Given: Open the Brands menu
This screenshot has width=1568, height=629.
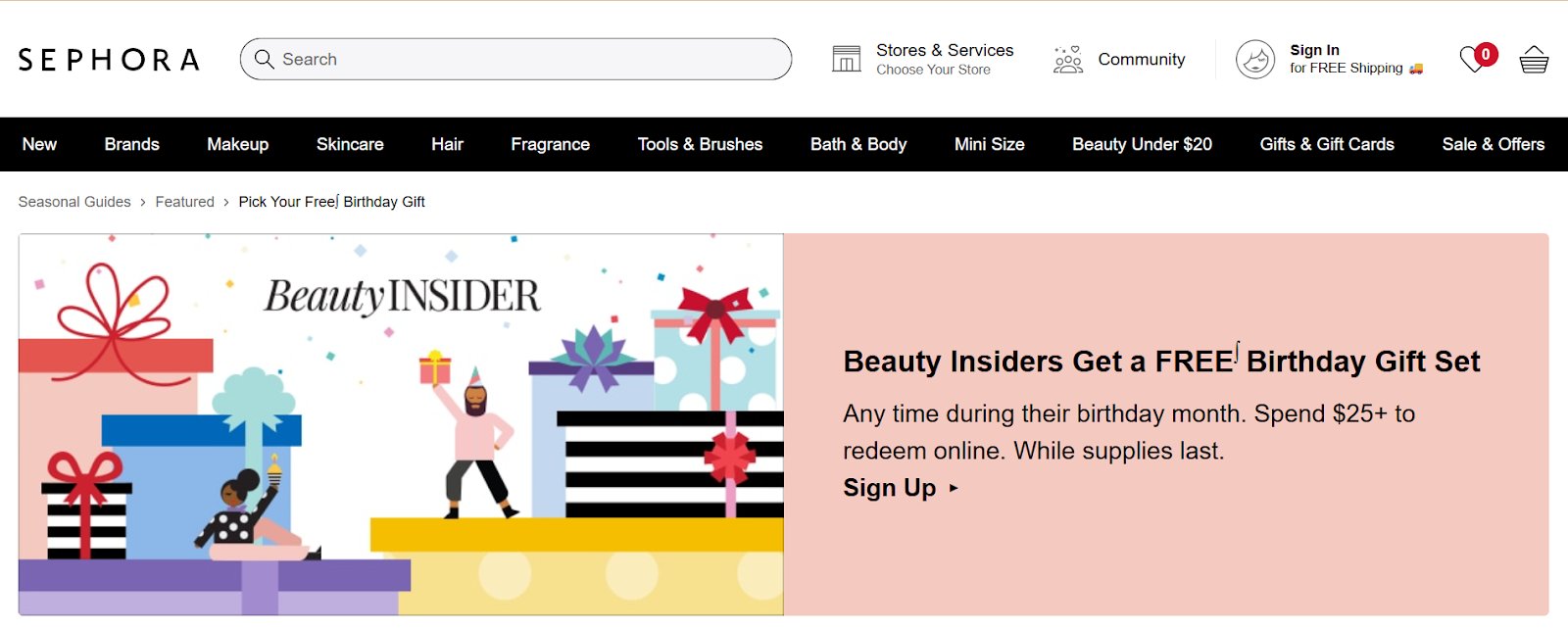Looking at the screenshot, I should click(132, 144).
